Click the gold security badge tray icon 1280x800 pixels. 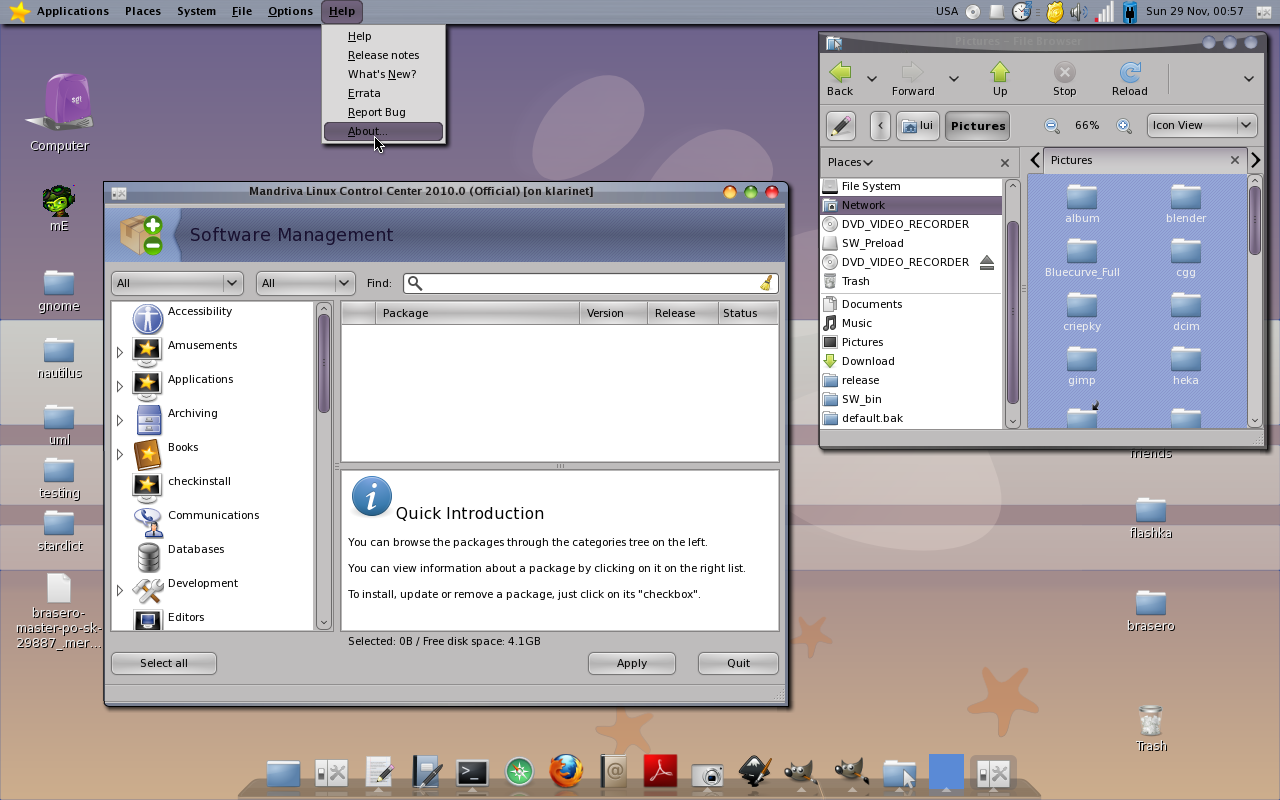point(1054,12)
